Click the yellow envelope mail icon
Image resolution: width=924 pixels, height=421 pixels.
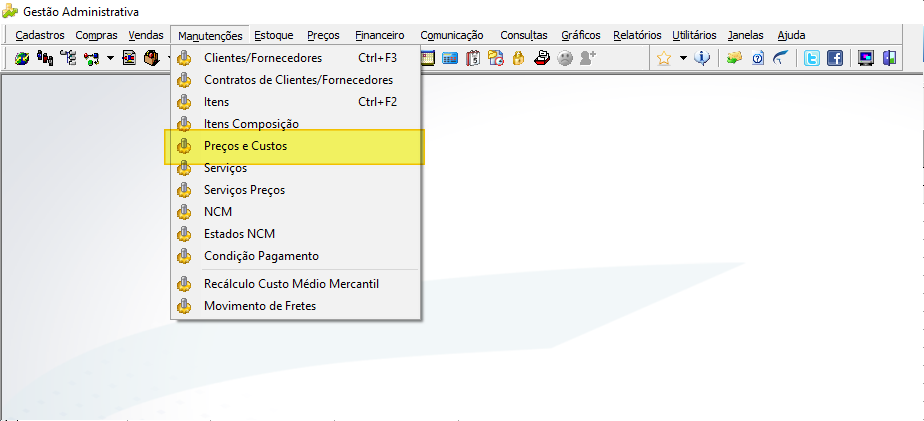(734, 58)
